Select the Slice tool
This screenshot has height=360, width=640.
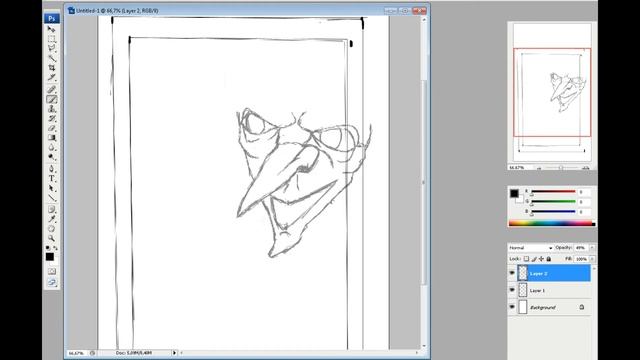[51, 77]
